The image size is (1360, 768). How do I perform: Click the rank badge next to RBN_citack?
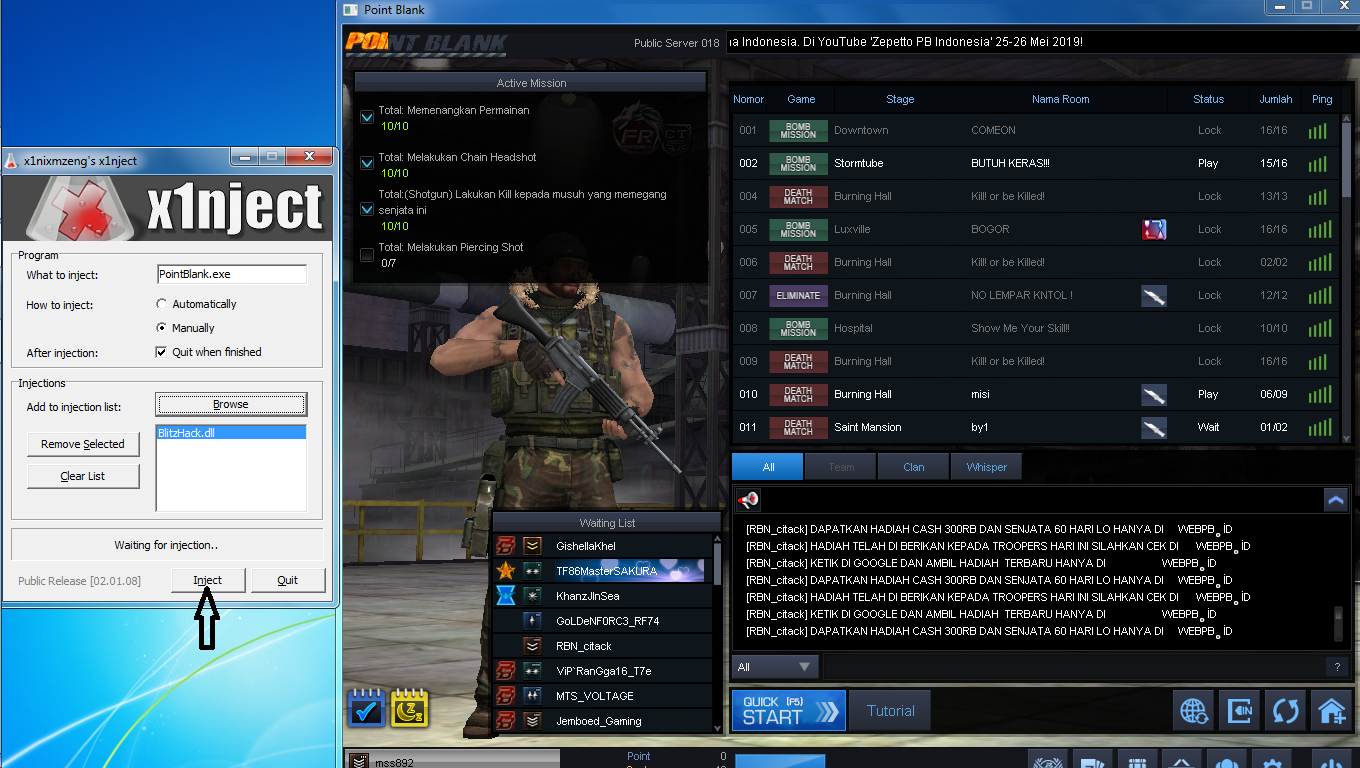pos(533,646)
